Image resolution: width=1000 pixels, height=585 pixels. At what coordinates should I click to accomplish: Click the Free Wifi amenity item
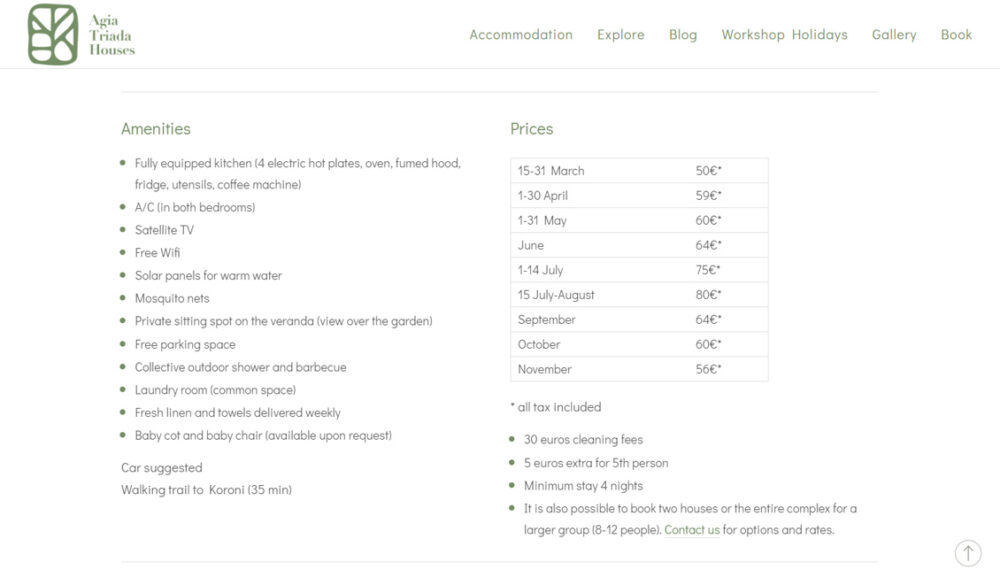point(158,253)
